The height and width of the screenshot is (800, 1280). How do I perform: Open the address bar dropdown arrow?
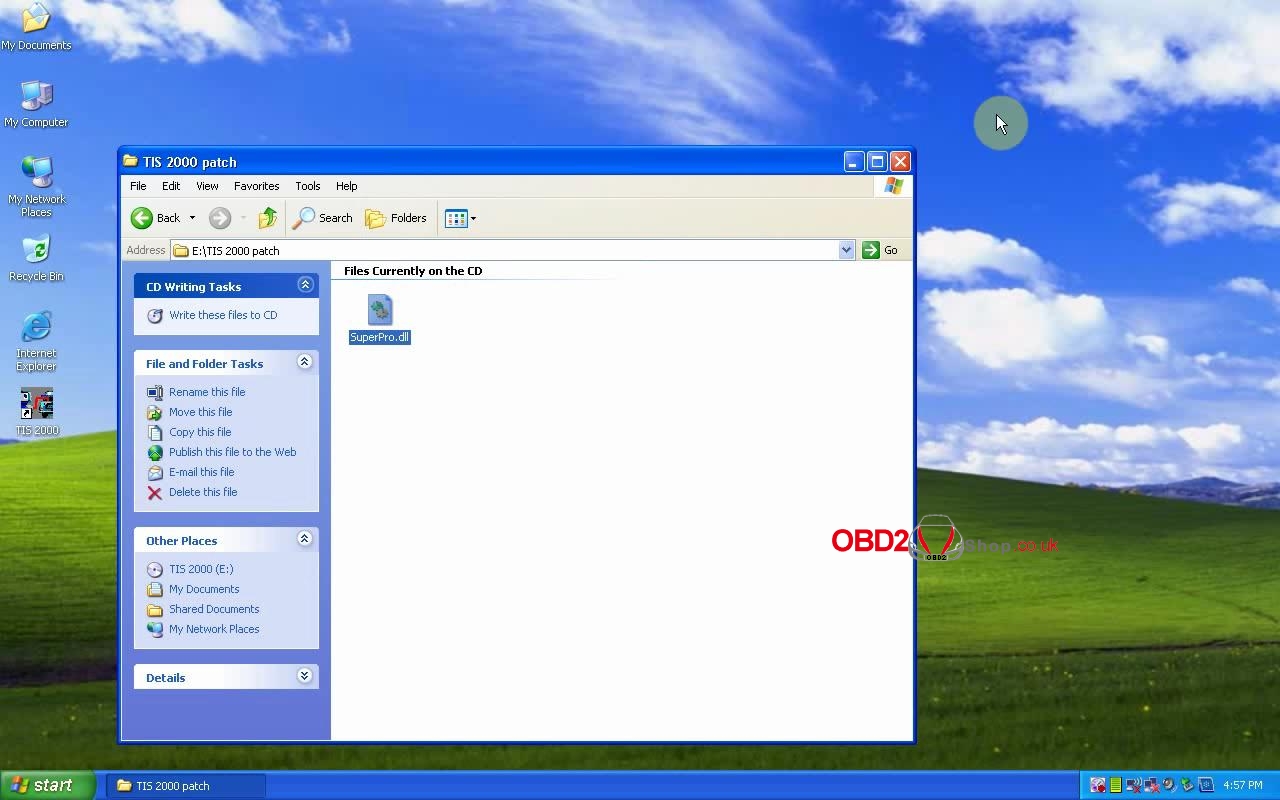point(846,250)
